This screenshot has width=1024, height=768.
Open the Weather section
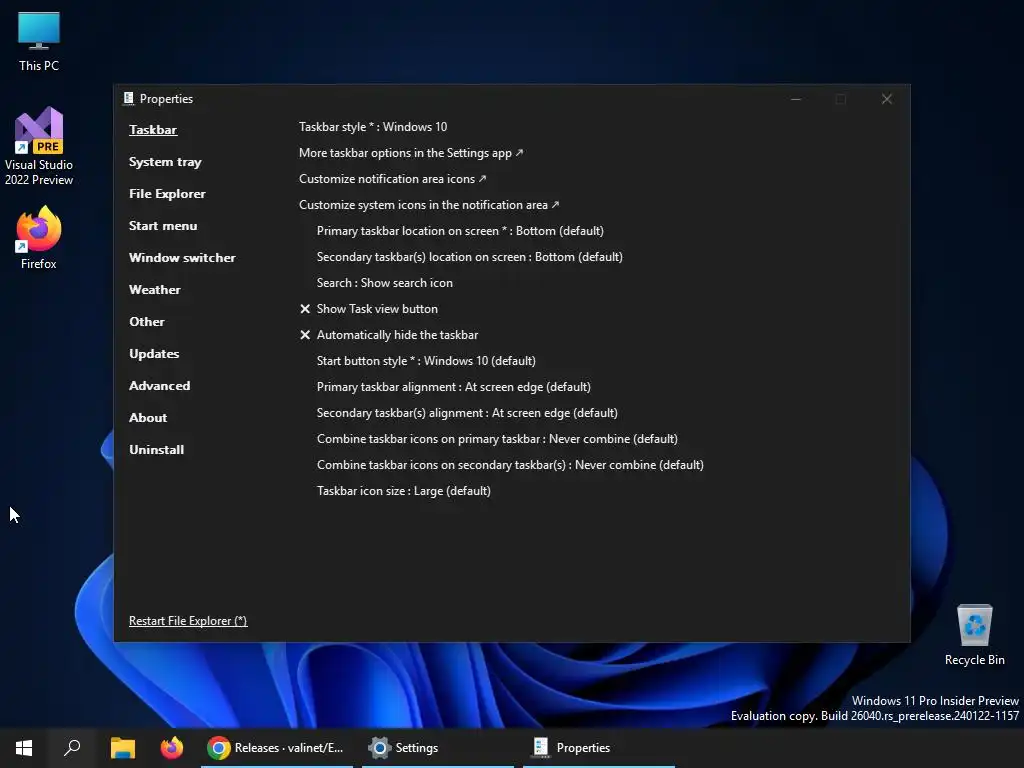(x=155, y=290)
